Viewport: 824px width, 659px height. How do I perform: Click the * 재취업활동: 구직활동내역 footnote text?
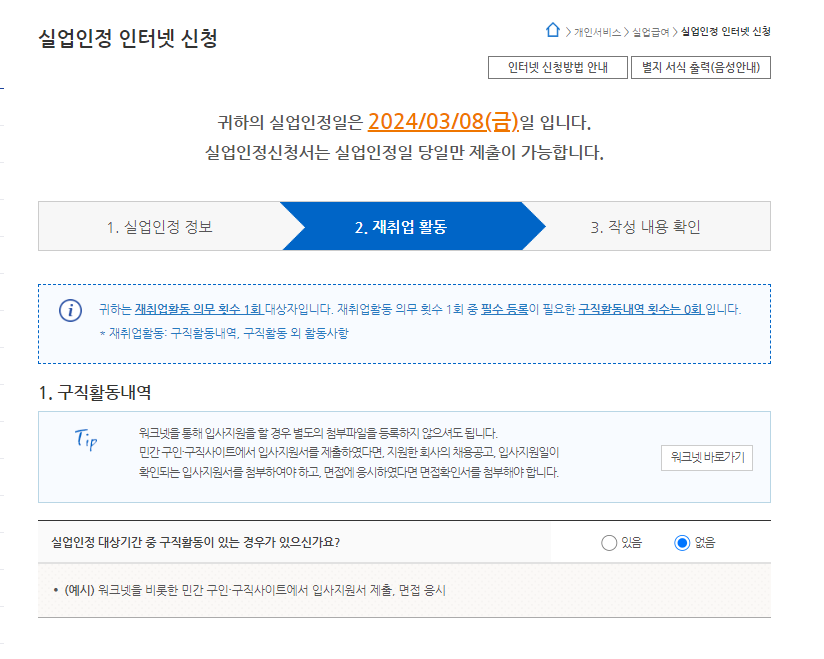click(x=224, y=333)
